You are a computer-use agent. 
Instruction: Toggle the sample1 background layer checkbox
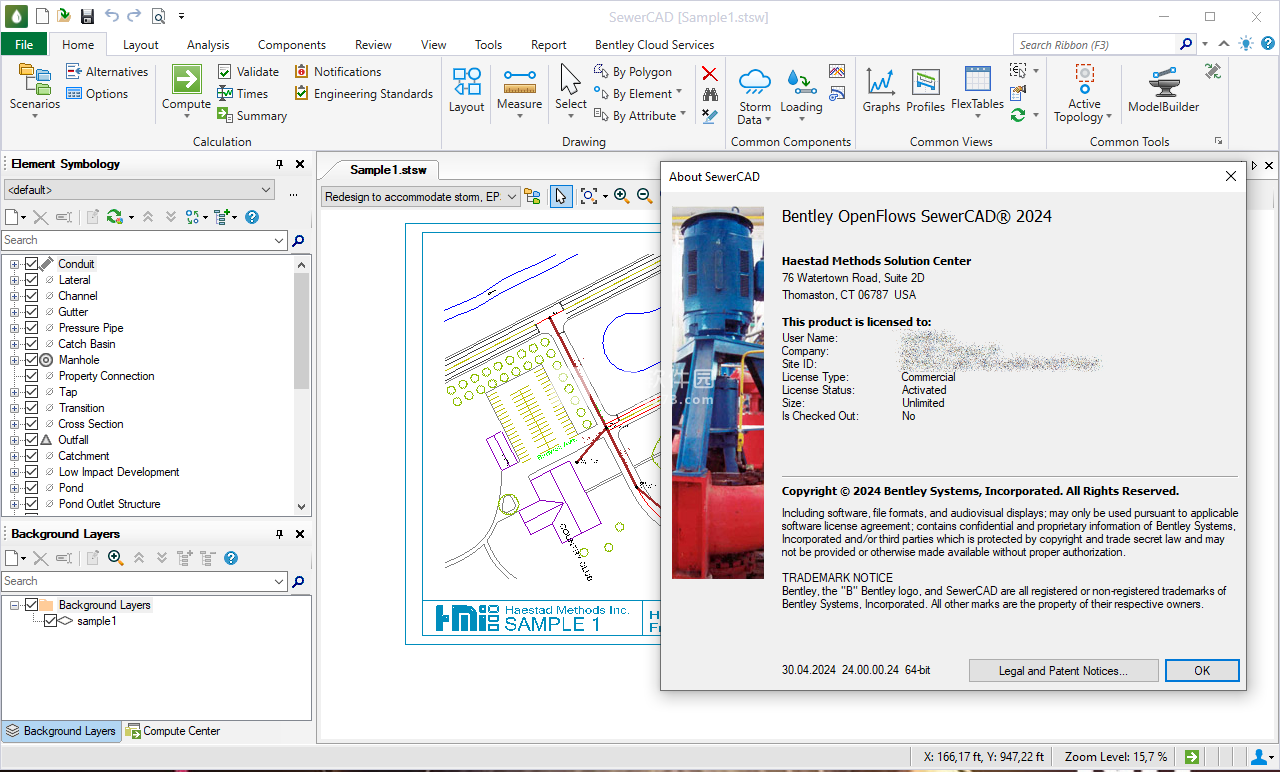point(50,621)
